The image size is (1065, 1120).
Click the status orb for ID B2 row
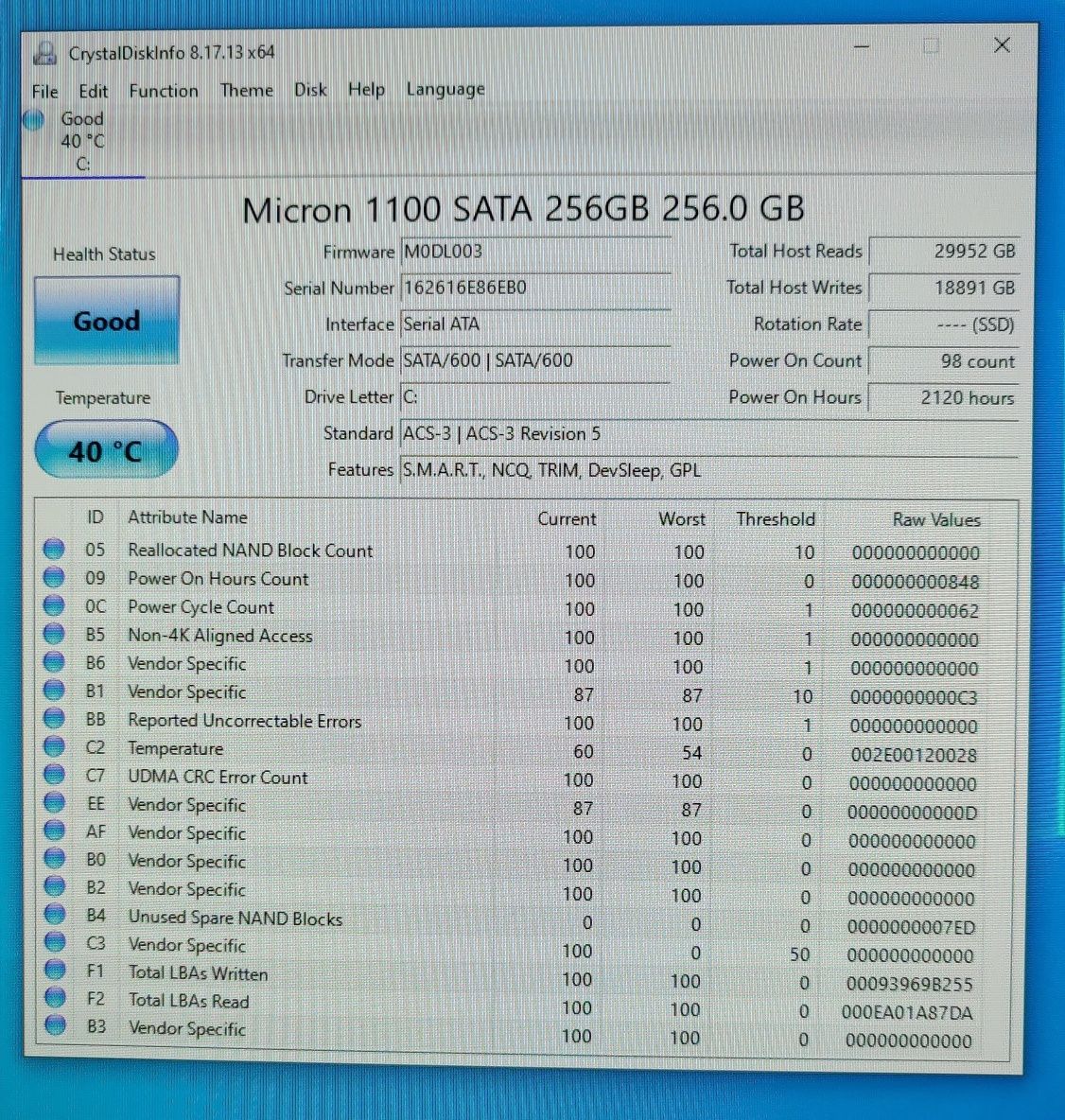54,885
